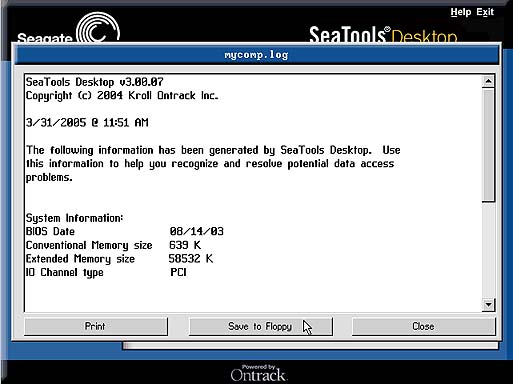
Task: Click the value '58532 K'
Action: coord(191,259)
